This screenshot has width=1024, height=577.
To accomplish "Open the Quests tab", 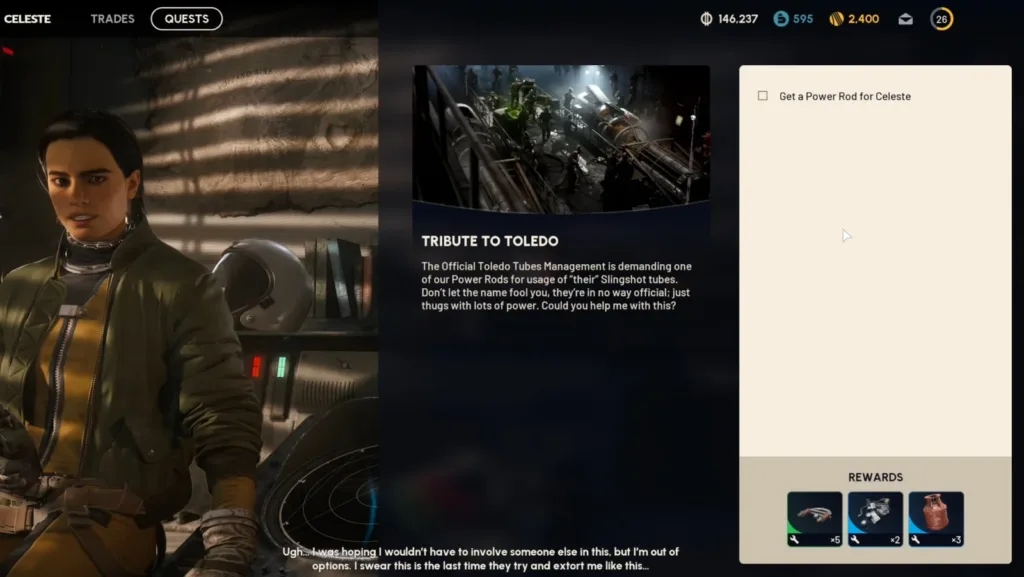I will [187, 19].
